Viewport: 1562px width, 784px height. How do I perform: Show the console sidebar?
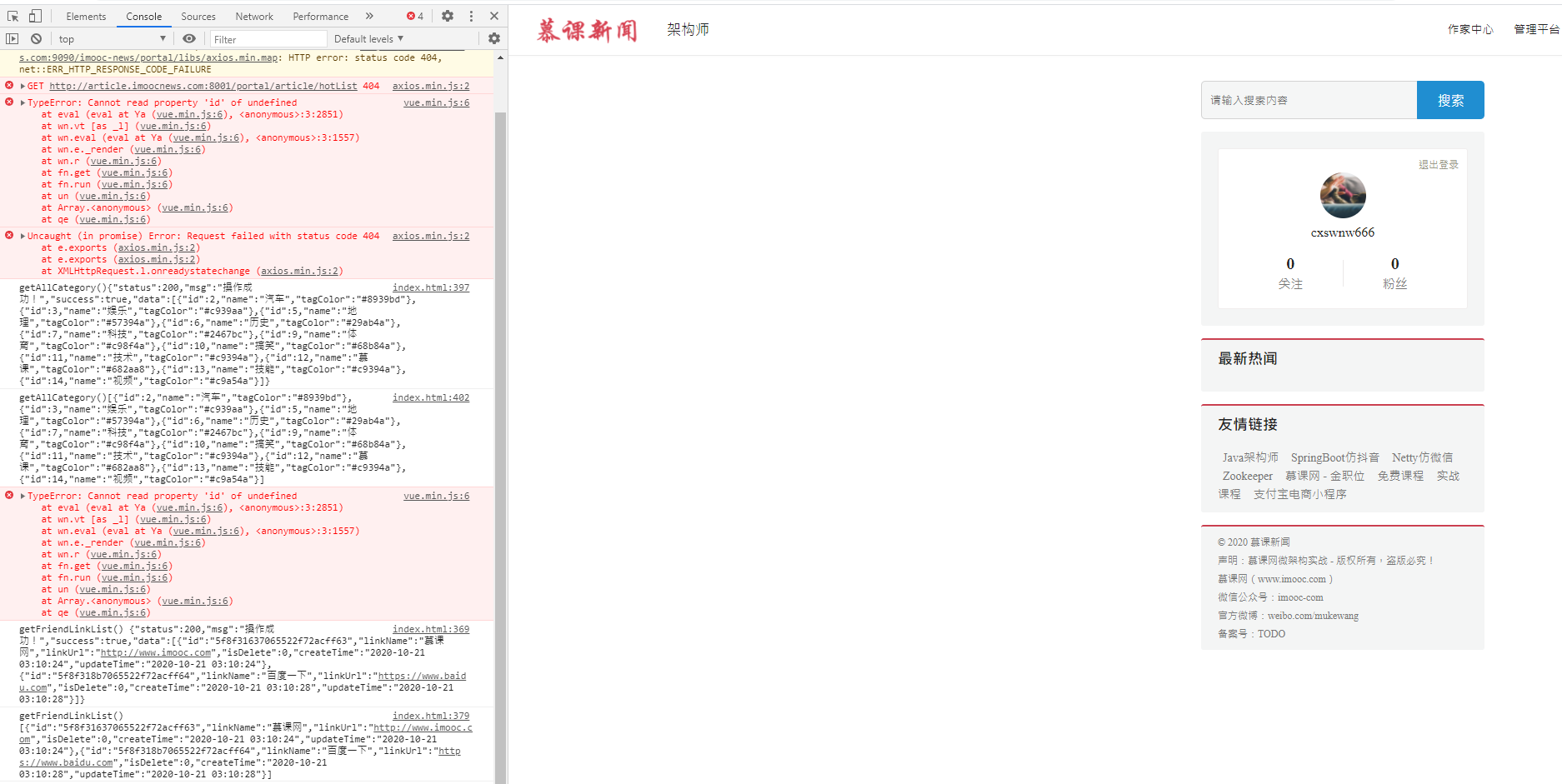[12, 38]
